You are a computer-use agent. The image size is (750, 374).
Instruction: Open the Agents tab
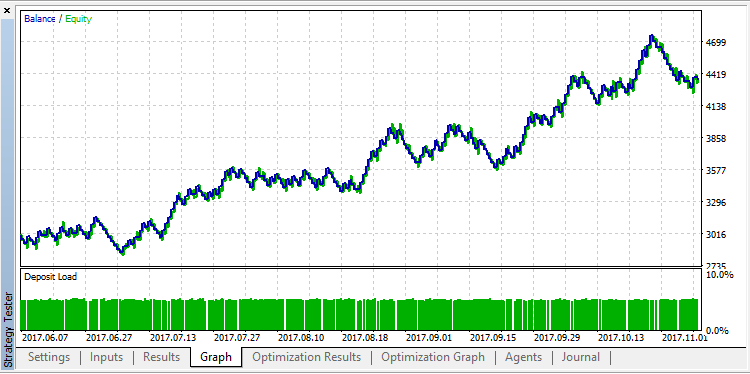[x=524, y=357]
